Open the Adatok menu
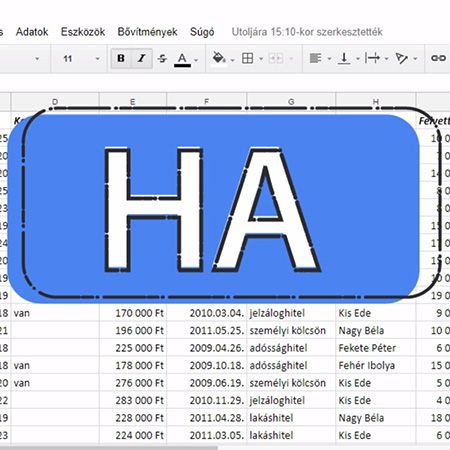Viewport: 450px width, 450px height. click(32, 32)
